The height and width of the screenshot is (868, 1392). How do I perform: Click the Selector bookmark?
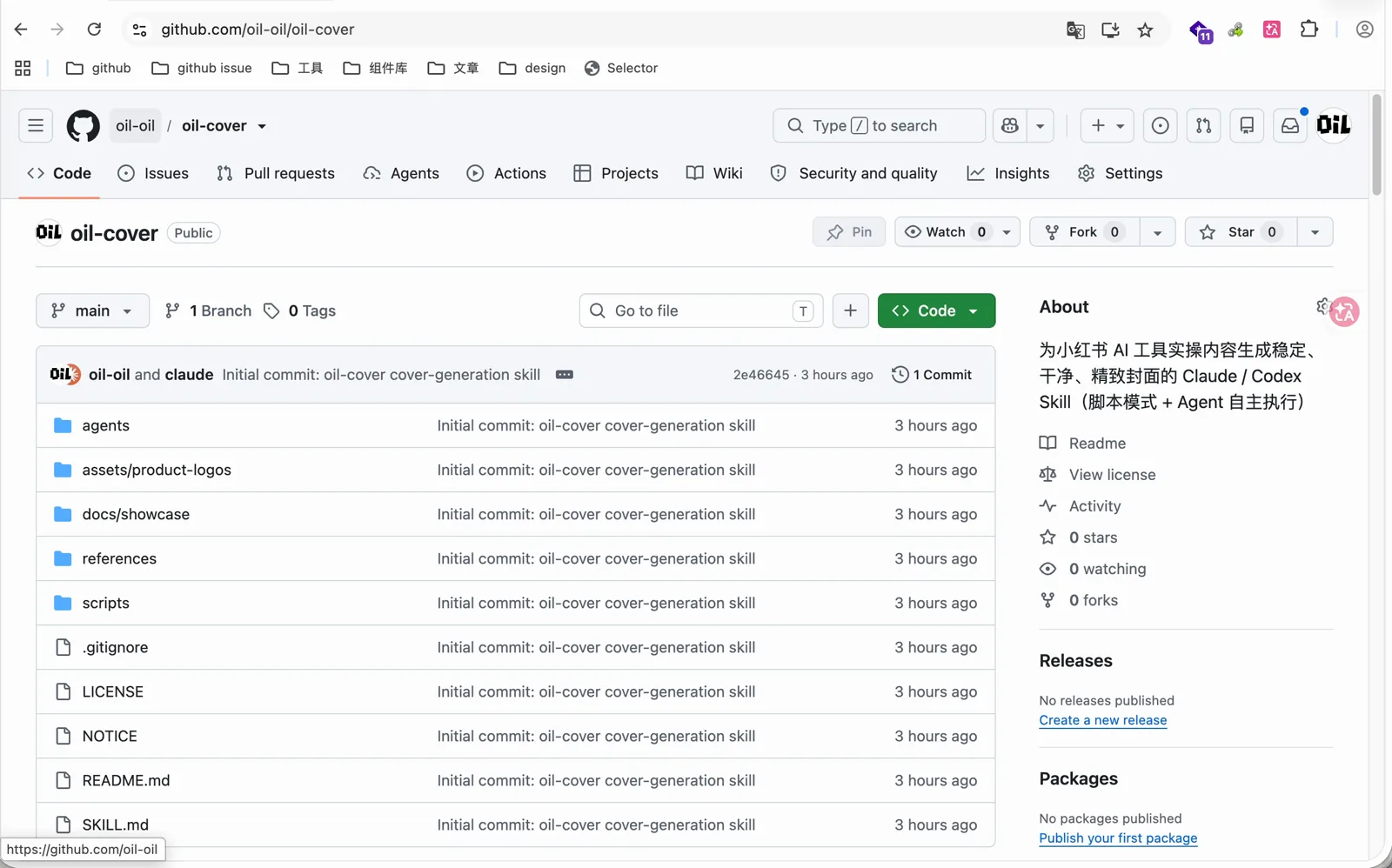pos(621,68)
